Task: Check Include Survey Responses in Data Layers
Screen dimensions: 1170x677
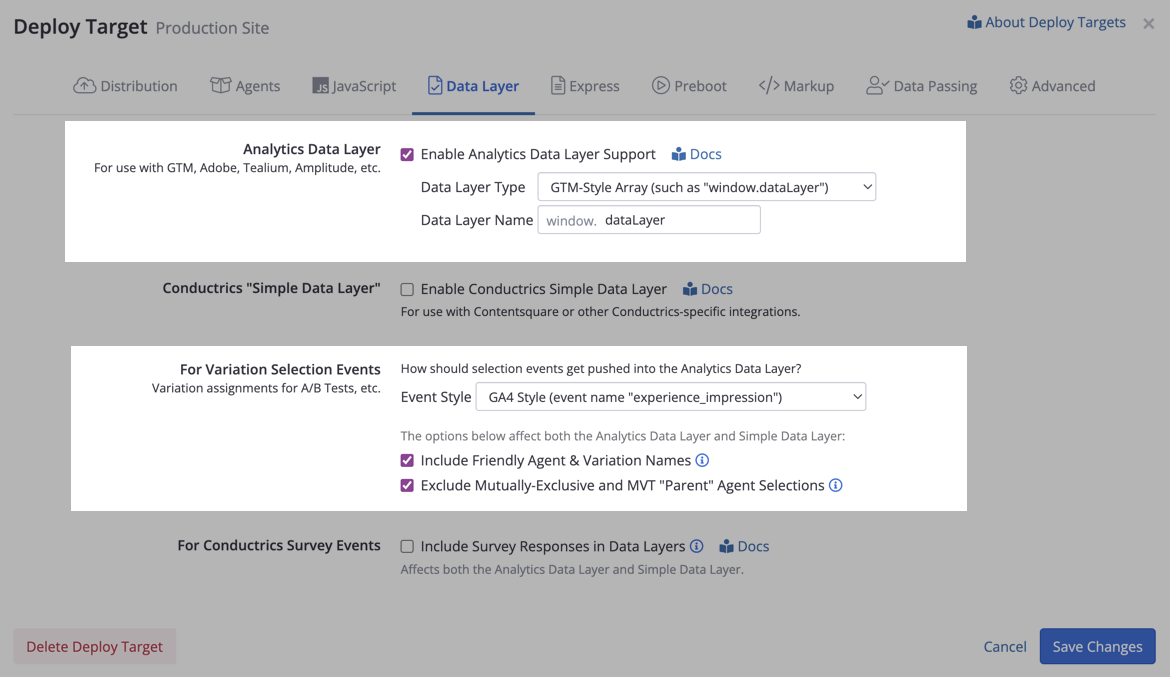Action: (407, 546)
